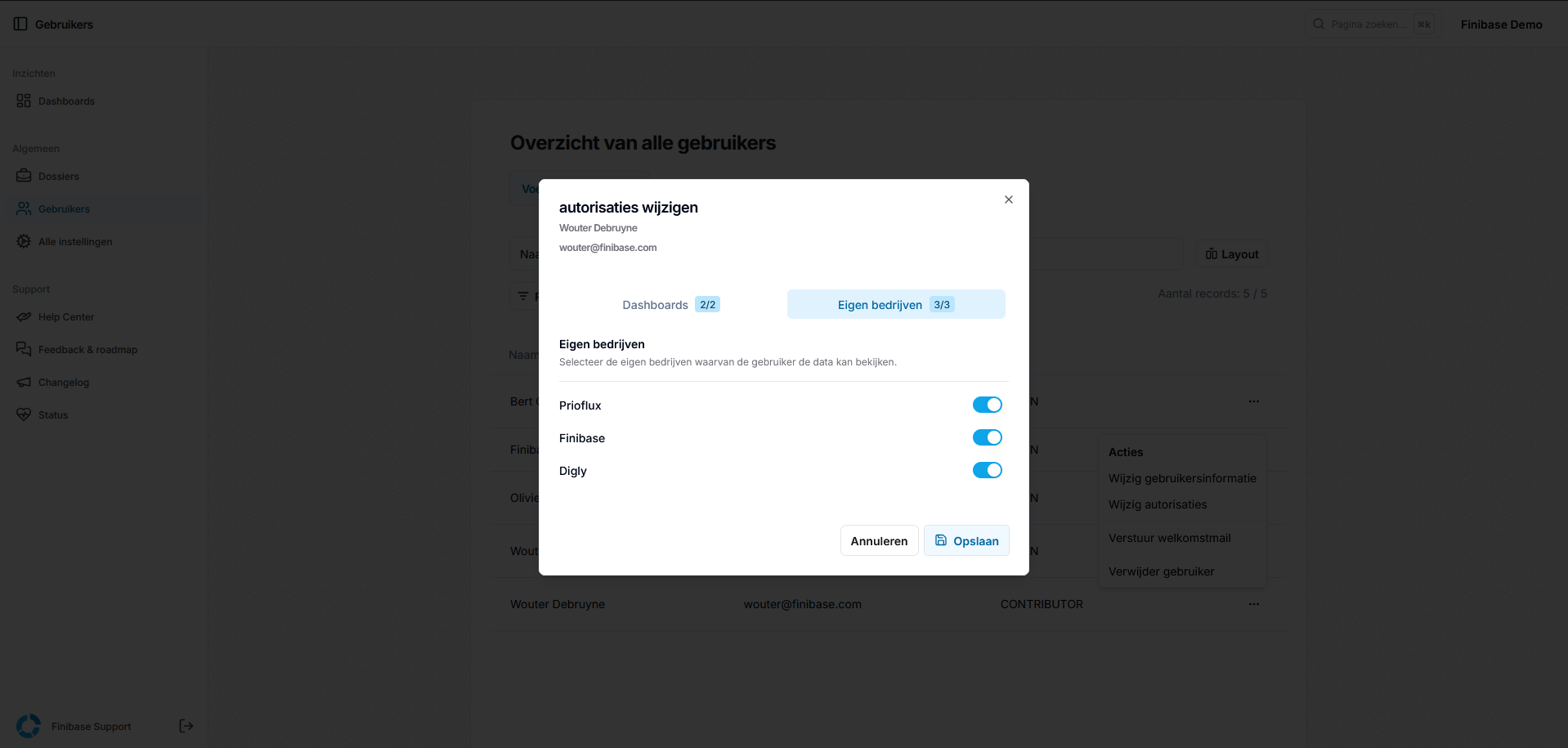Image resolution: width=1568 pixels, height=748 pixels.
Task: Click the Aantal records: 5 / 5 text
Action: 1212,293
